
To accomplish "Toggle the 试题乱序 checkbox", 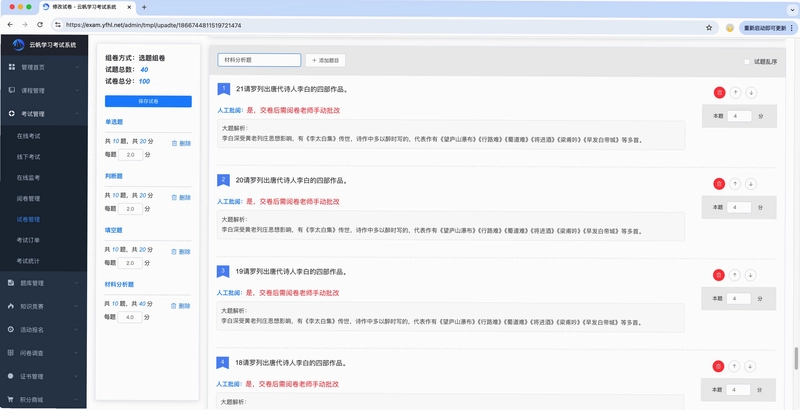I will pos(747,62).
